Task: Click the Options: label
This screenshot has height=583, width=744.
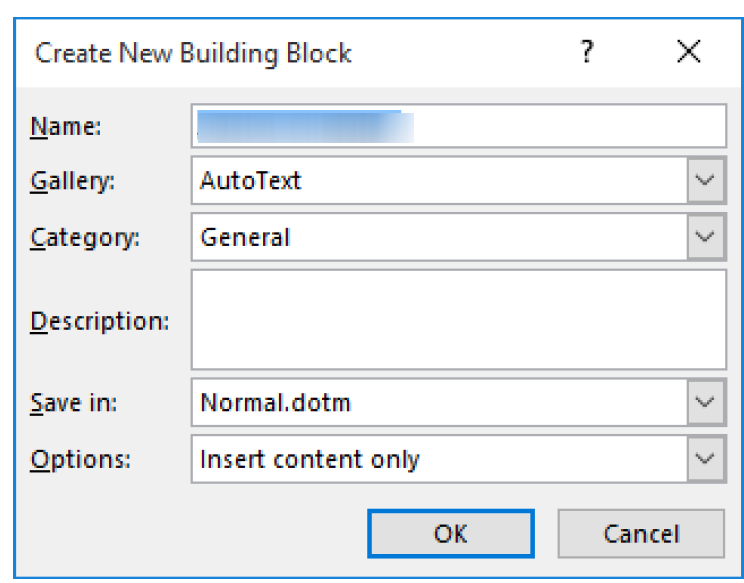Action: [x=80, y=460]
